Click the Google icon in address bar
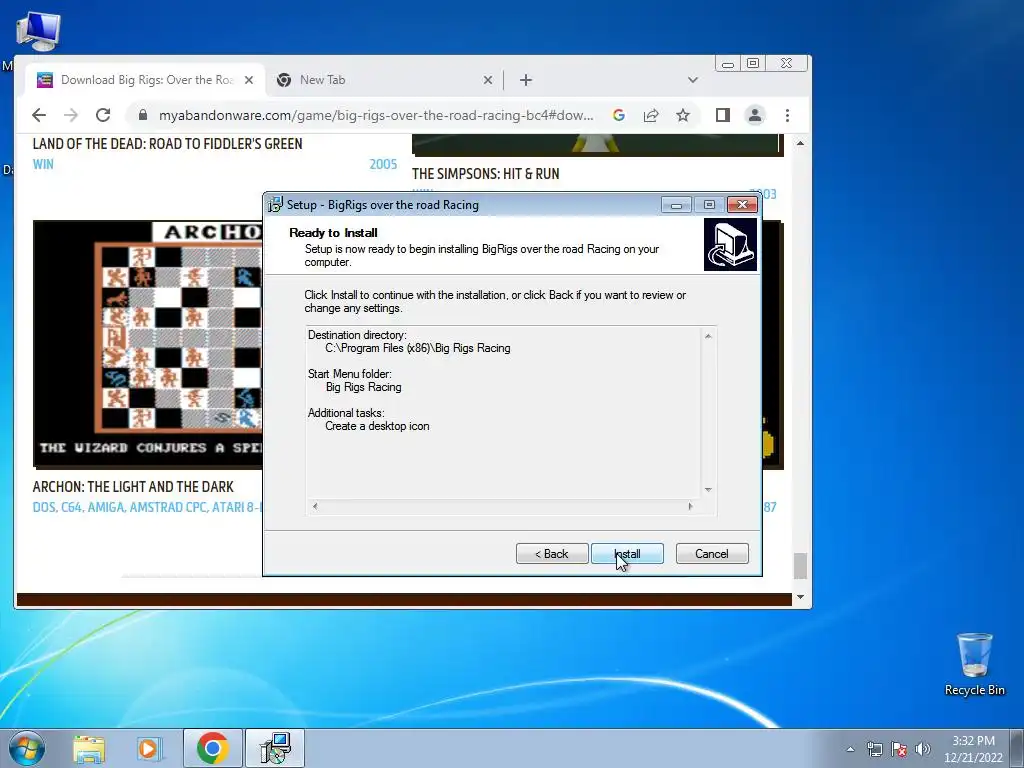Screen dimensions: 1024x768 point(618,116)
